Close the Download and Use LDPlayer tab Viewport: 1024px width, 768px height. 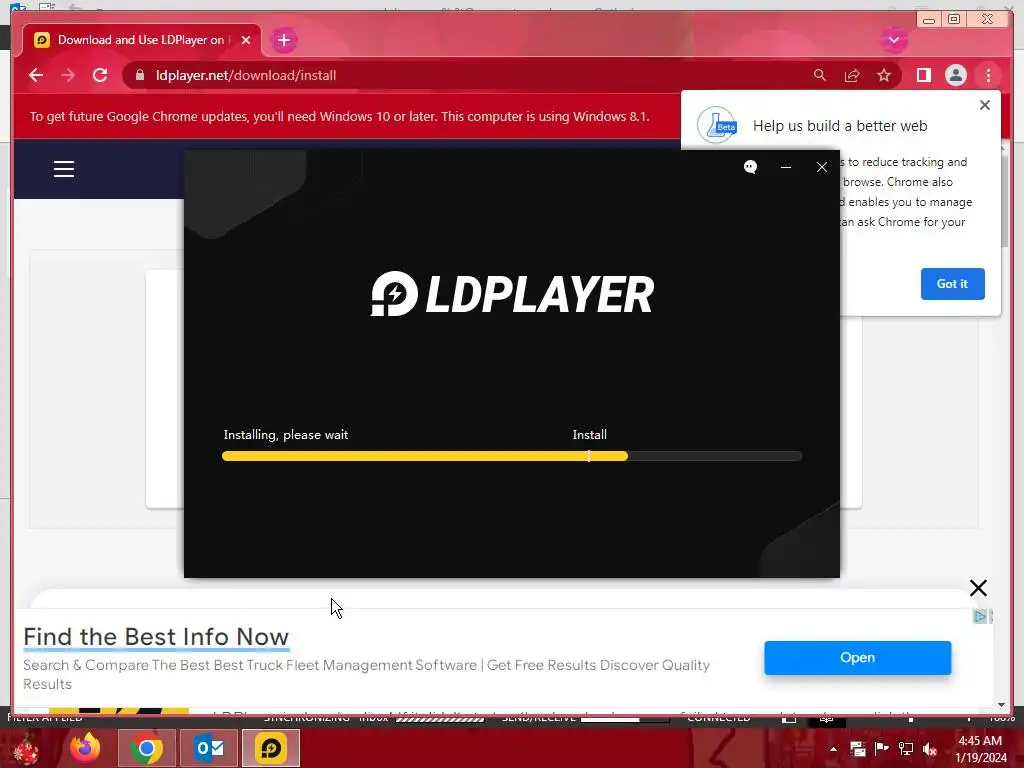pyautogui.click(x=246, y=40)
